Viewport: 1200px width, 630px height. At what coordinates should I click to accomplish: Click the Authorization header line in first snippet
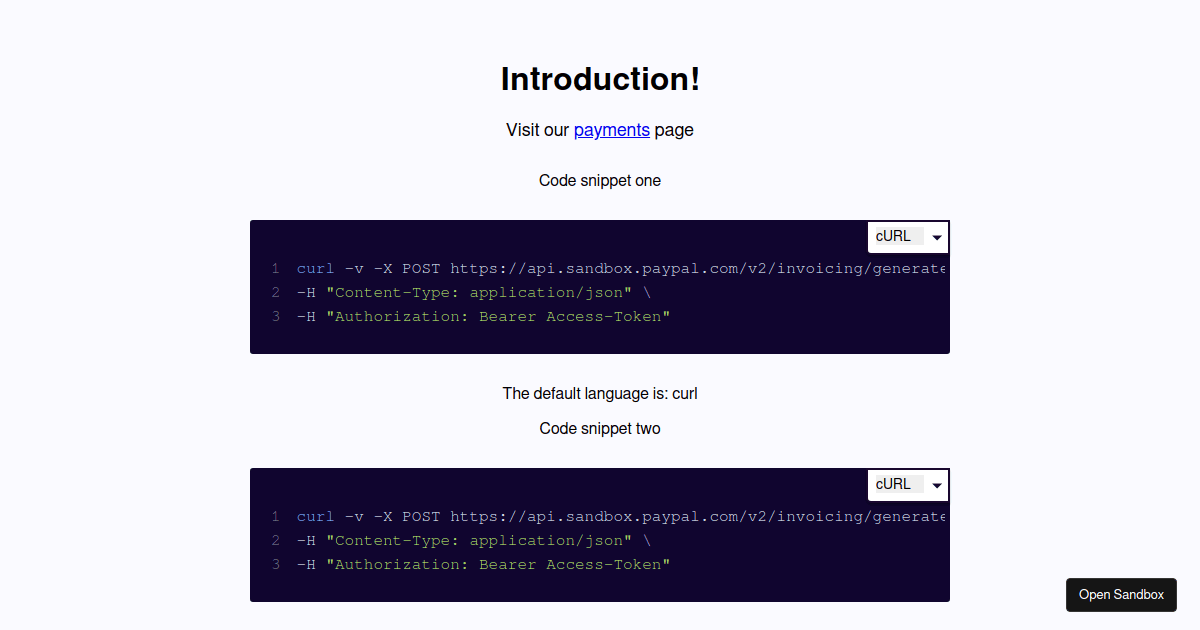(480, 316)
